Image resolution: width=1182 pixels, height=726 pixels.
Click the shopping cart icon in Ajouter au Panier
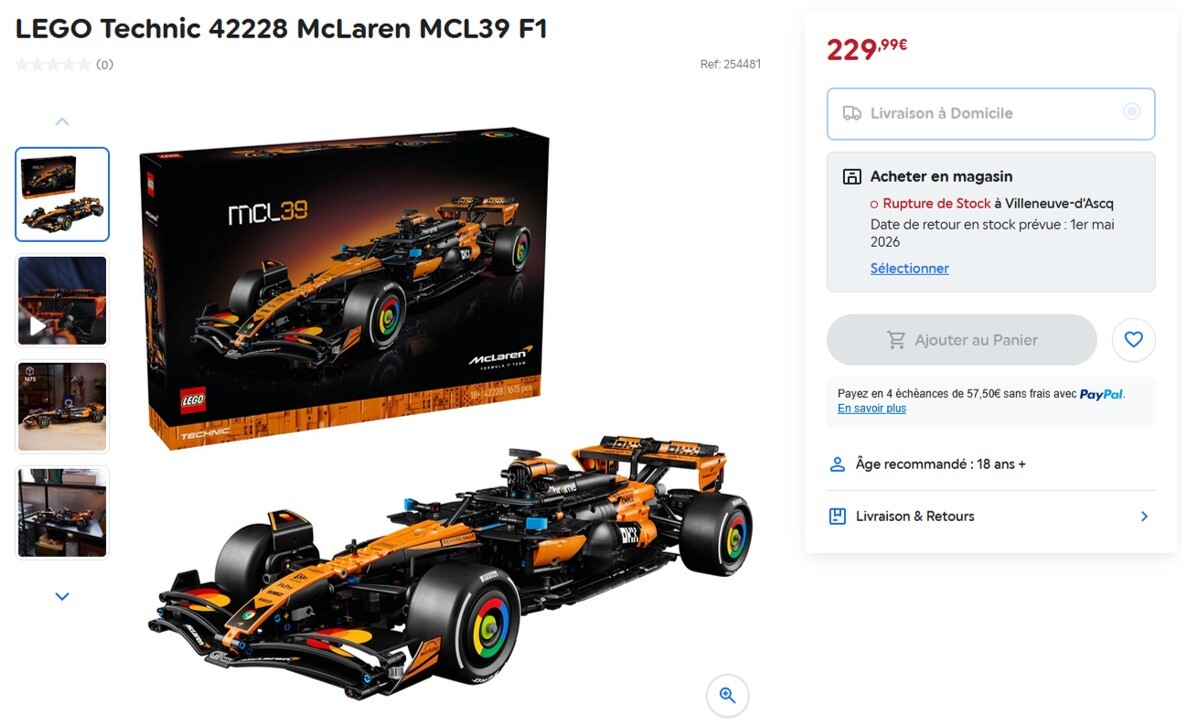click(896, 340)
